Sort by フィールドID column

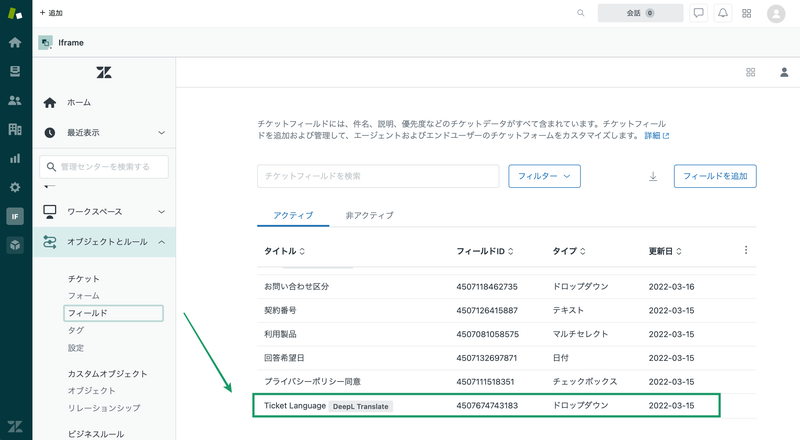485,251
